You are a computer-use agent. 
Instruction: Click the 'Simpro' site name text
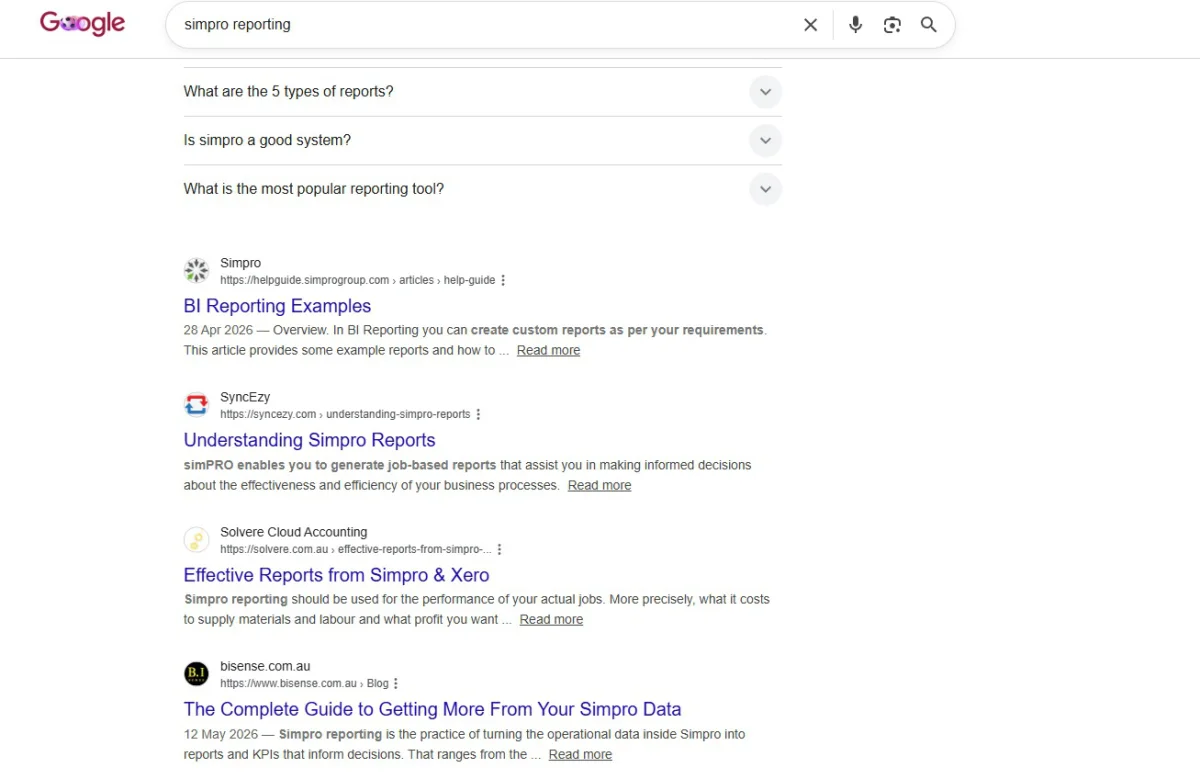(240, 263)
